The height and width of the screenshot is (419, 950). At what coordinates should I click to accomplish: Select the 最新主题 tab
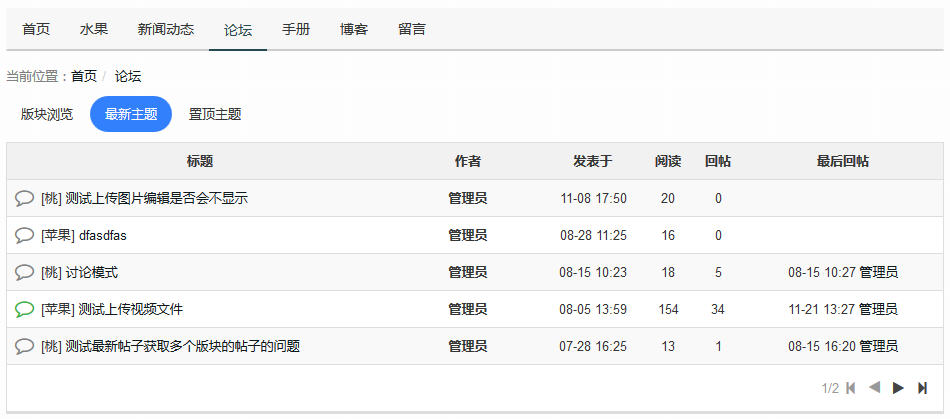click(131, 114)
